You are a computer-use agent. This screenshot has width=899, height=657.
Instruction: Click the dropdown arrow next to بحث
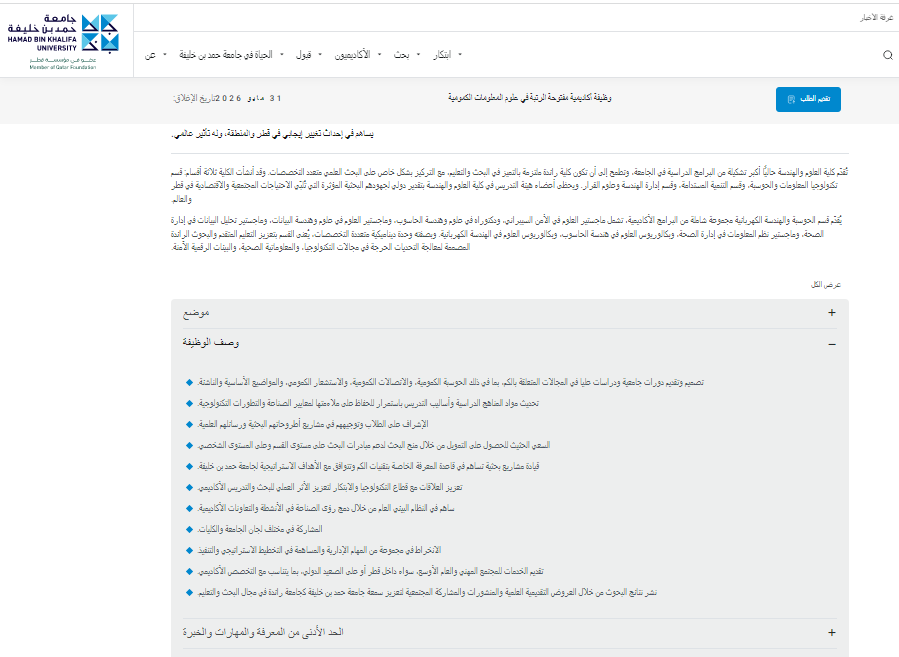point(418,55)
